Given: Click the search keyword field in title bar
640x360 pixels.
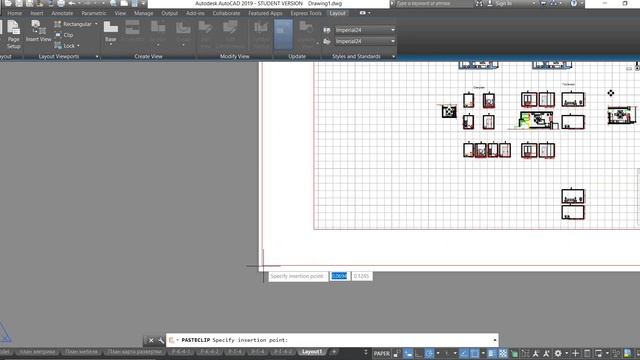Looking at the screenshot, I should tap(433, 4).
